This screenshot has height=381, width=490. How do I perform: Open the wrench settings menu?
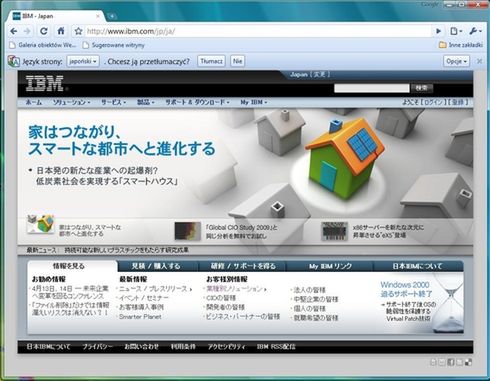point(475,31)
